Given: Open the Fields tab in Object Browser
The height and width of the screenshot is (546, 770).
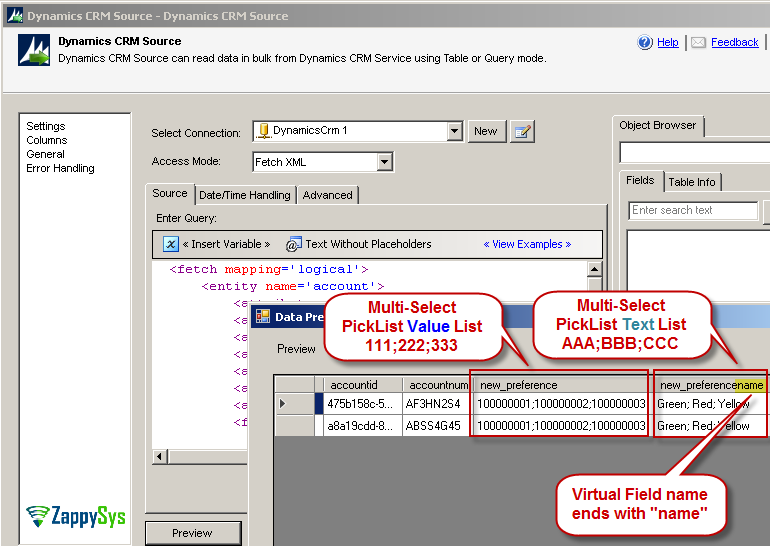Looking at the screenshot, I should tap(640, 181).
